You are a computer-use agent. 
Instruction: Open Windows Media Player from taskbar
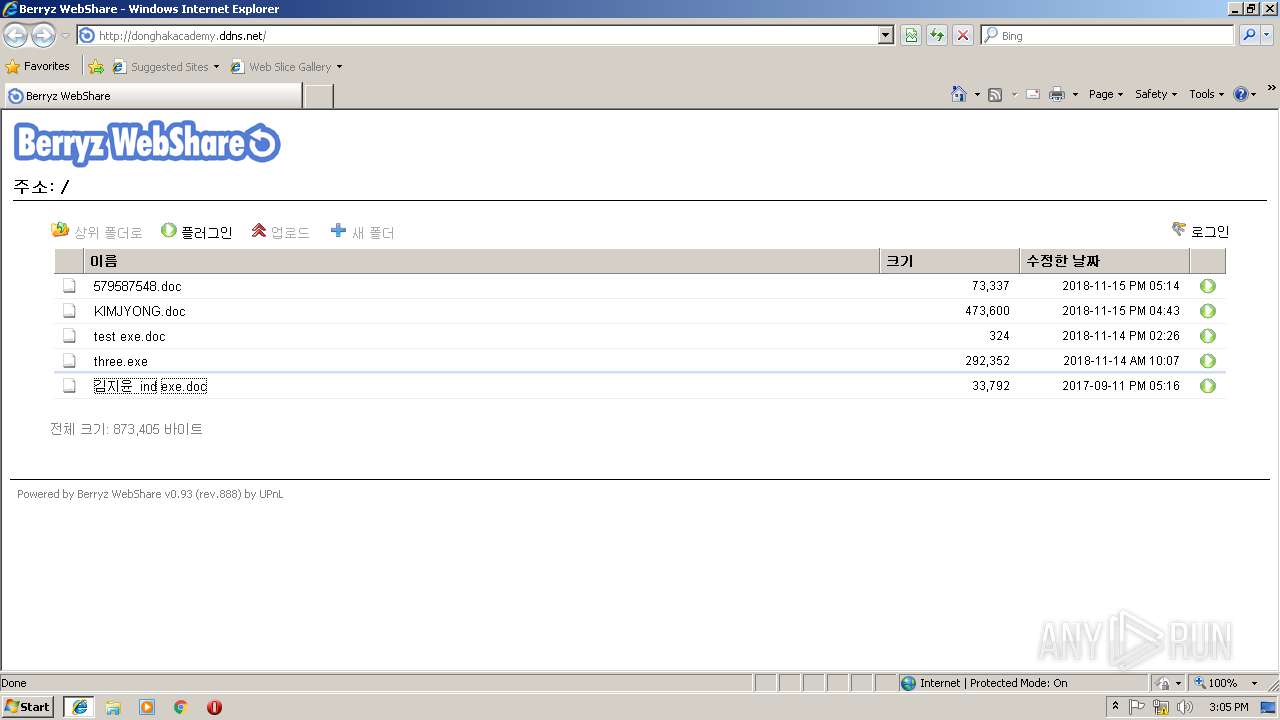click(x=147, y=707)
